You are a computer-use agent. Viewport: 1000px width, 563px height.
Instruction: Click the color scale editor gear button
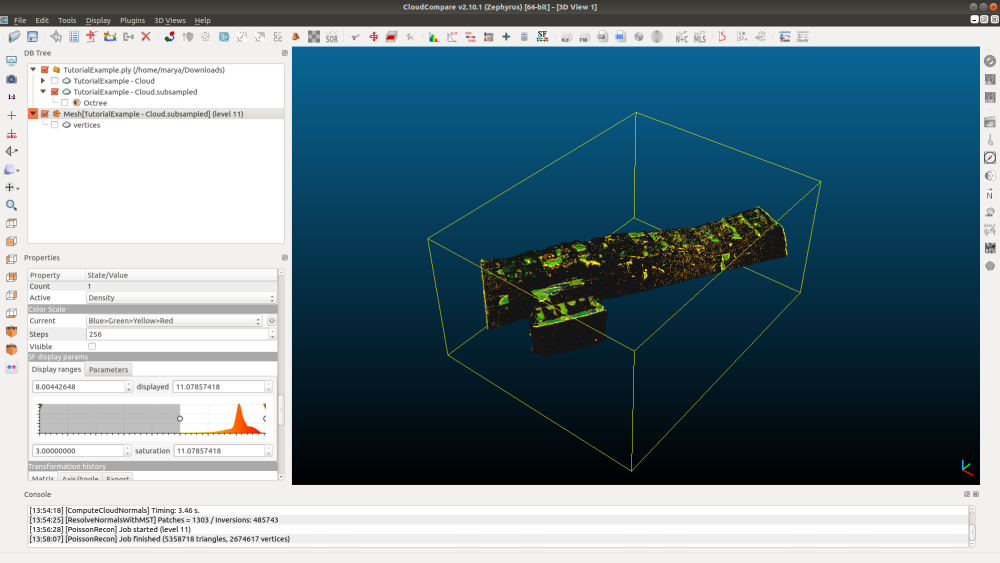click(x=271, y=321)
